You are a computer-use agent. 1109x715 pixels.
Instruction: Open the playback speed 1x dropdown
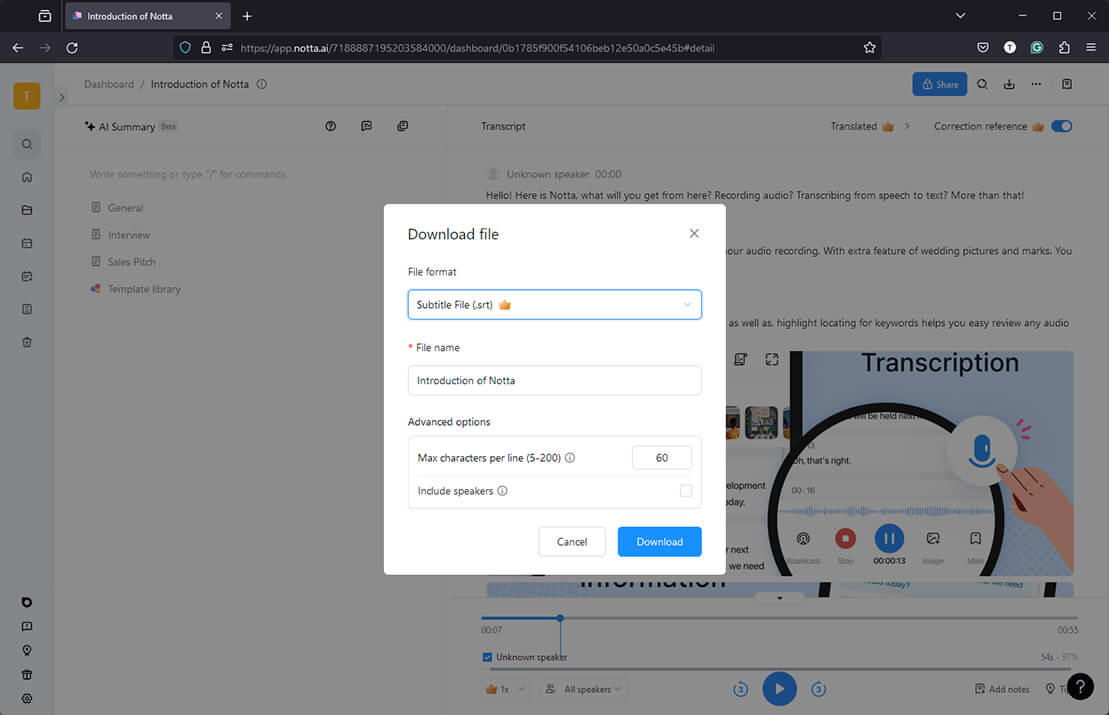[505, 689]
